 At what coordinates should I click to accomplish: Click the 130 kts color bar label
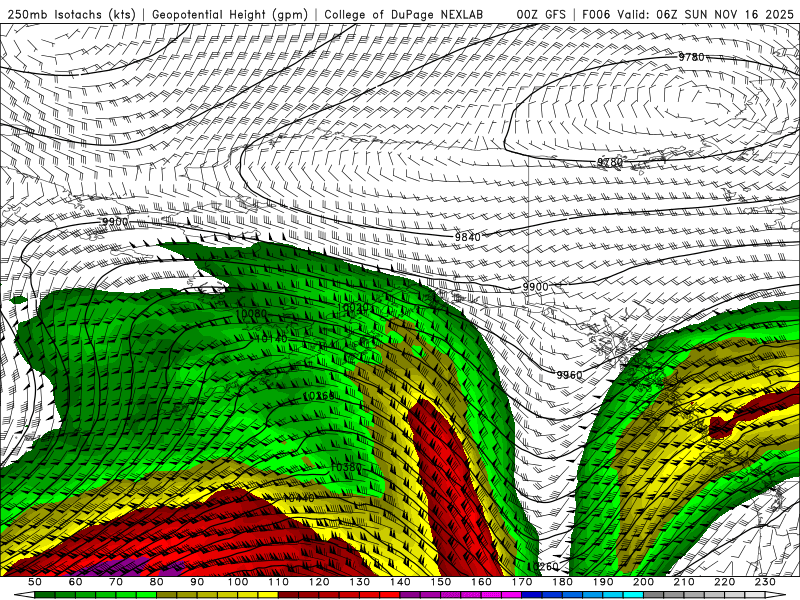(x=360, y=582)
